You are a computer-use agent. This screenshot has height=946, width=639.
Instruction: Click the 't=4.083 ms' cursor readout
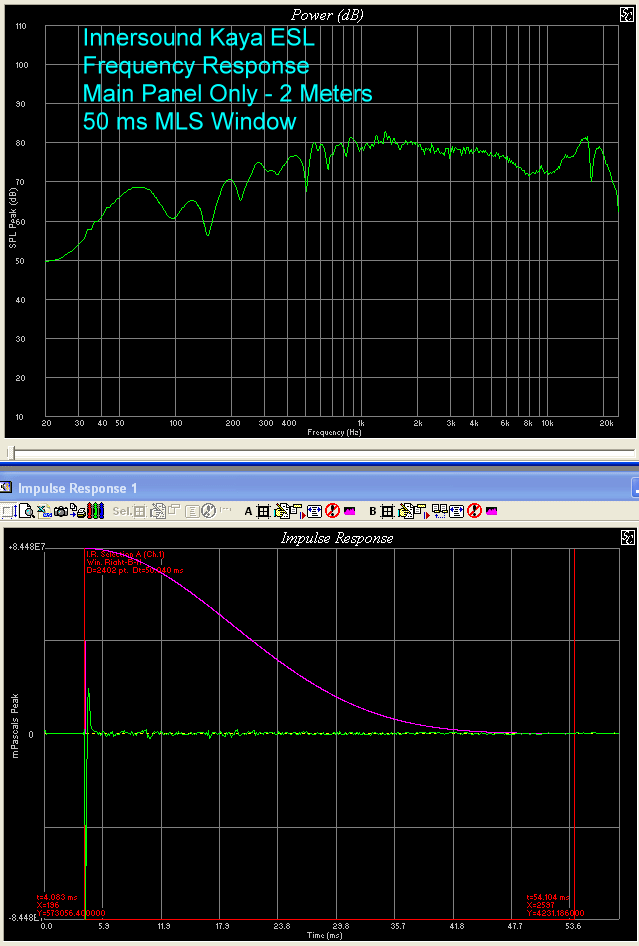coord(57,898)
